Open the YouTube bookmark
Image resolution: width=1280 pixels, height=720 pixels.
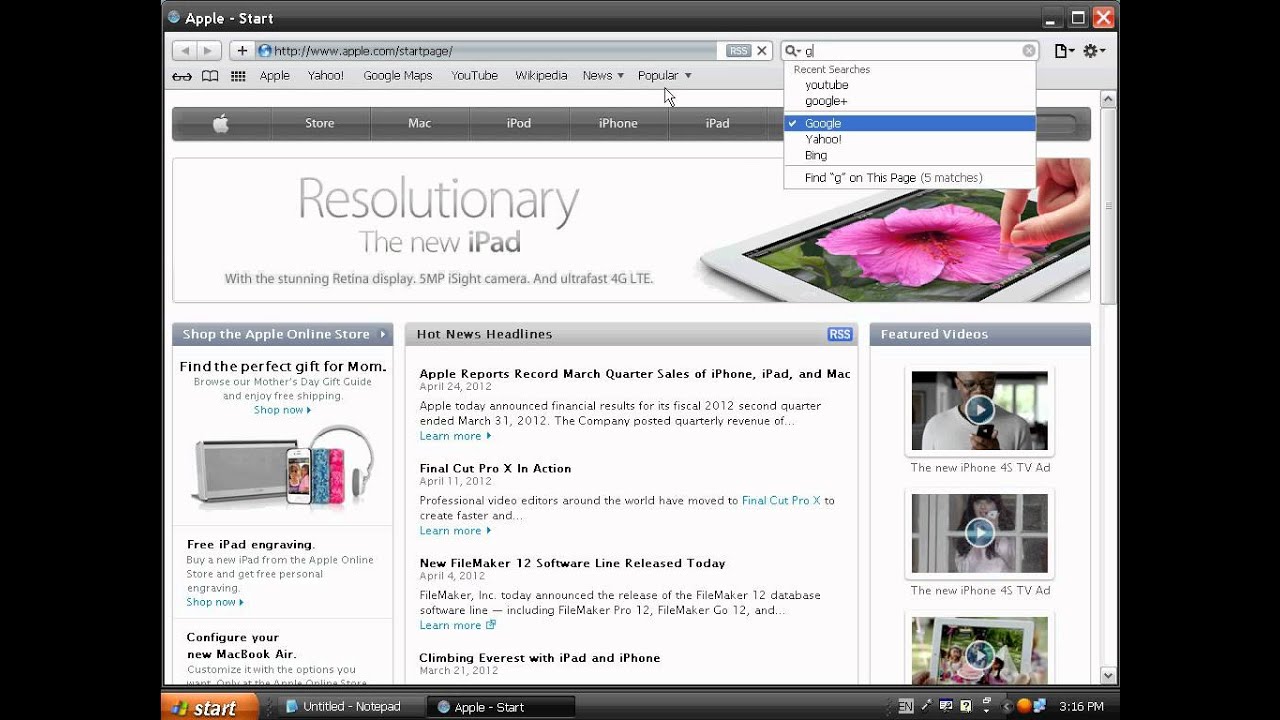(x=474, y=75)
